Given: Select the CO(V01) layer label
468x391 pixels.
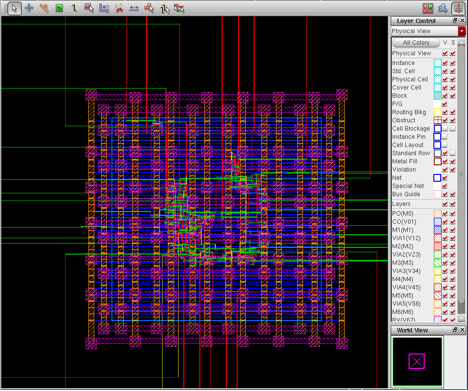Looking at the screenshot, I should (x=404, y=222).
